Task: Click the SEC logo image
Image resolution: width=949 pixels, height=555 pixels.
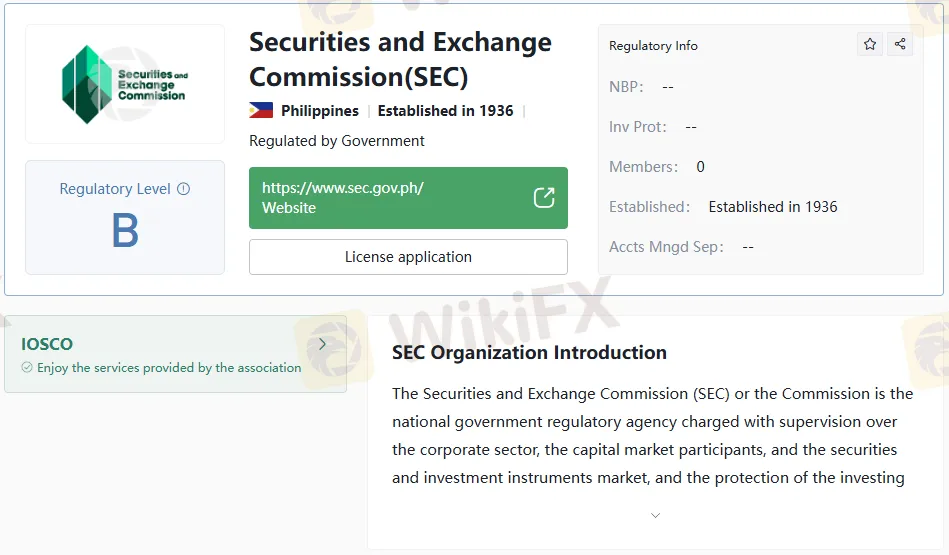Action: tap(125, 84)
